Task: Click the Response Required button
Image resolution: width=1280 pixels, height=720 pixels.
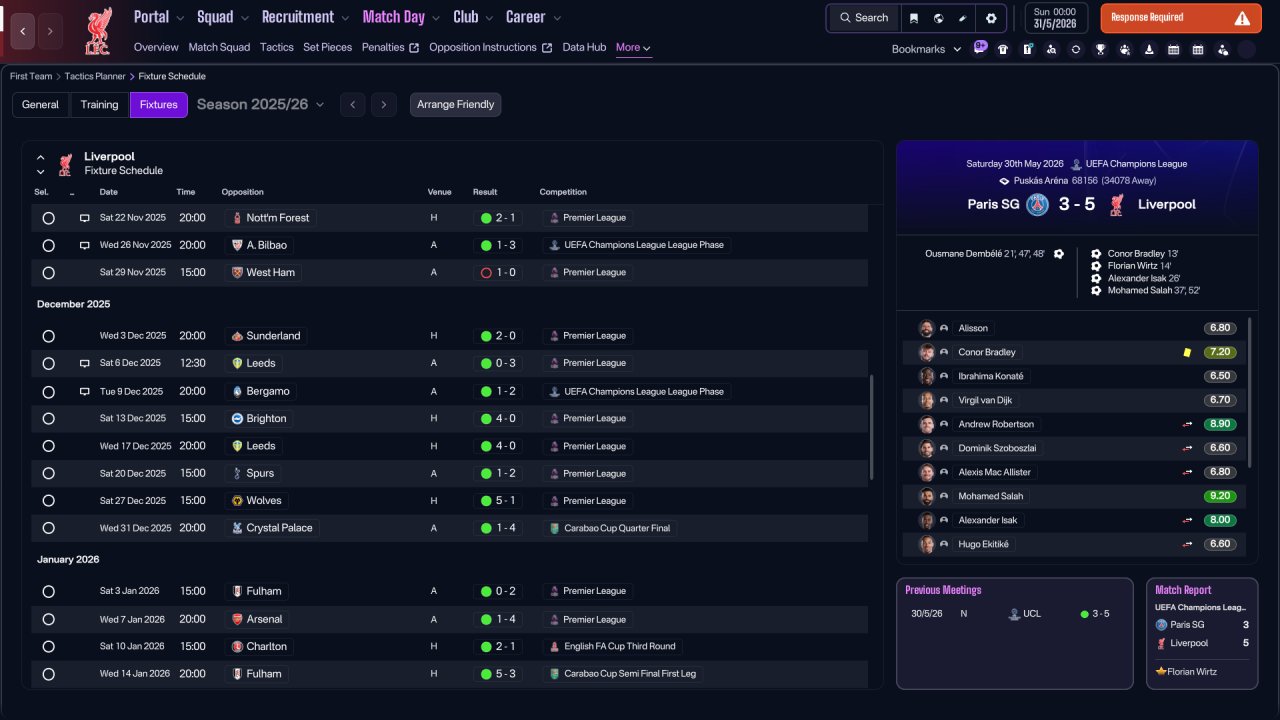Action: (1181, 18)
